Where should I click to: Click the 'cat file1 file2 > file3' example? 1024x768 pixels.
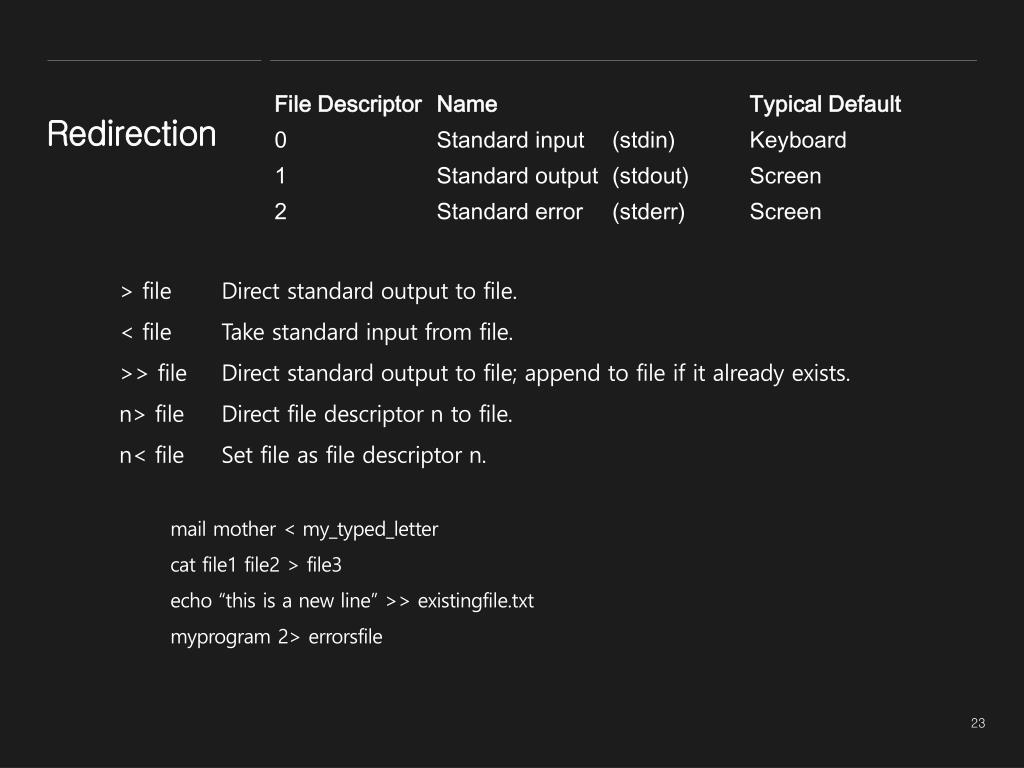coord(256,565)
